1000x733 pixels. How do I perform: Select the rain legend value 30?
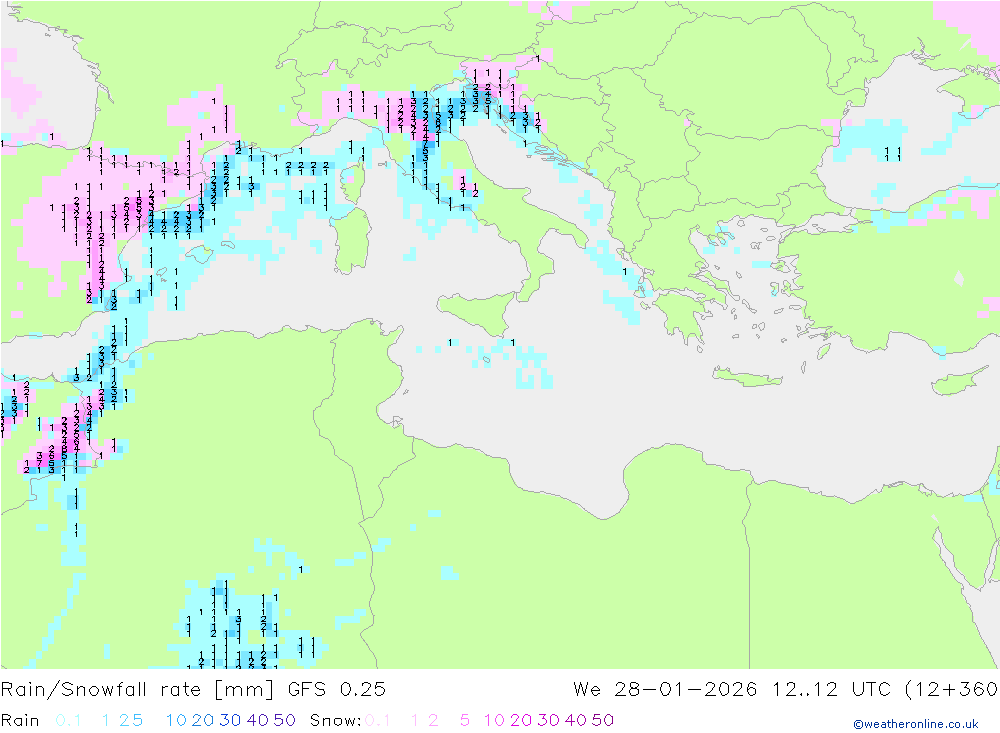pyautogui.click(x=230, y=720)
